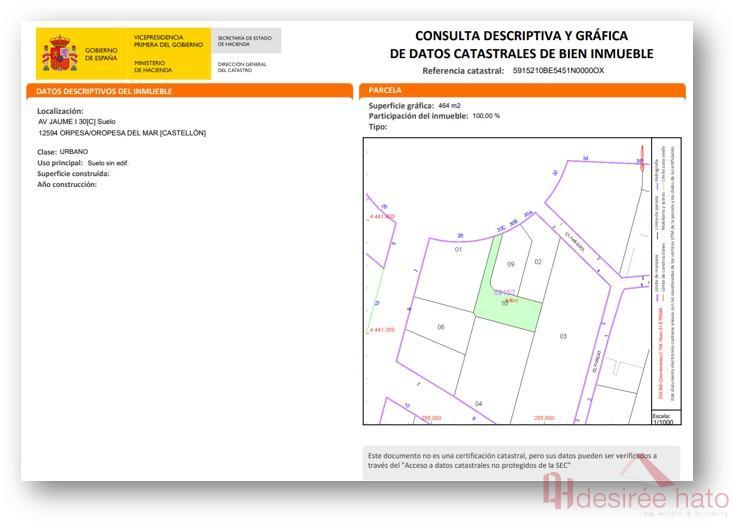Select parcel 02 on the cadastral map
Screen dimensions: 735x523
[x=538, y=262]
